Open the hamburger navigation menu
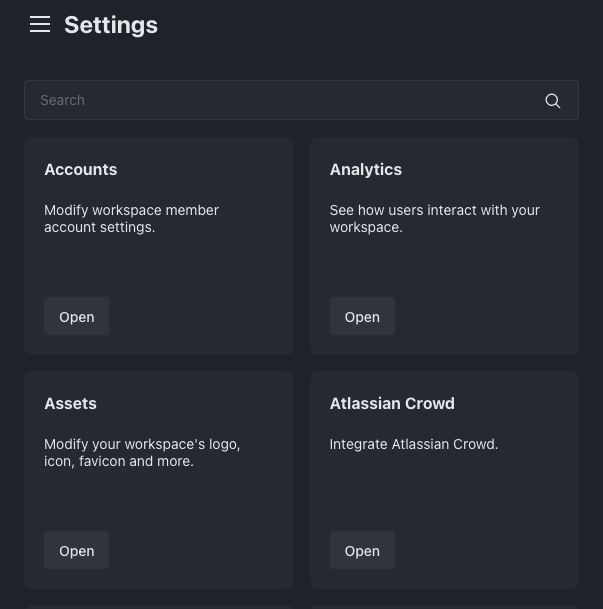The width and height of the screenshot is (603, 609). click(40, 25)
